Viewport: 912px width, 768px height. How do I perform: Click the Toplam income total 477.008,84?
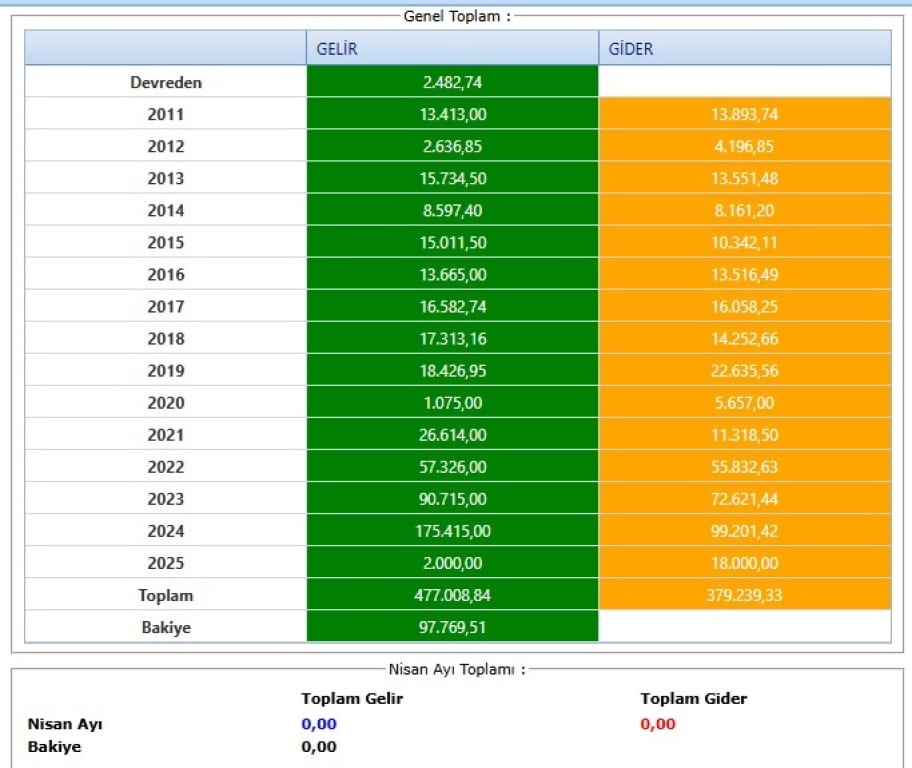[x=452, y=595]
